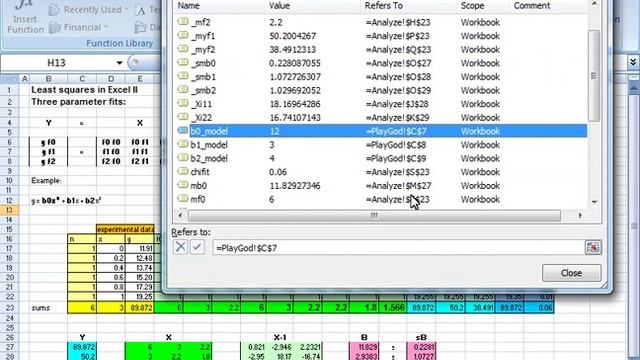Viewport: 640px width, 360px height.
Task: Cancel the Refers to edit with X icon
Action: coord(180,247)
